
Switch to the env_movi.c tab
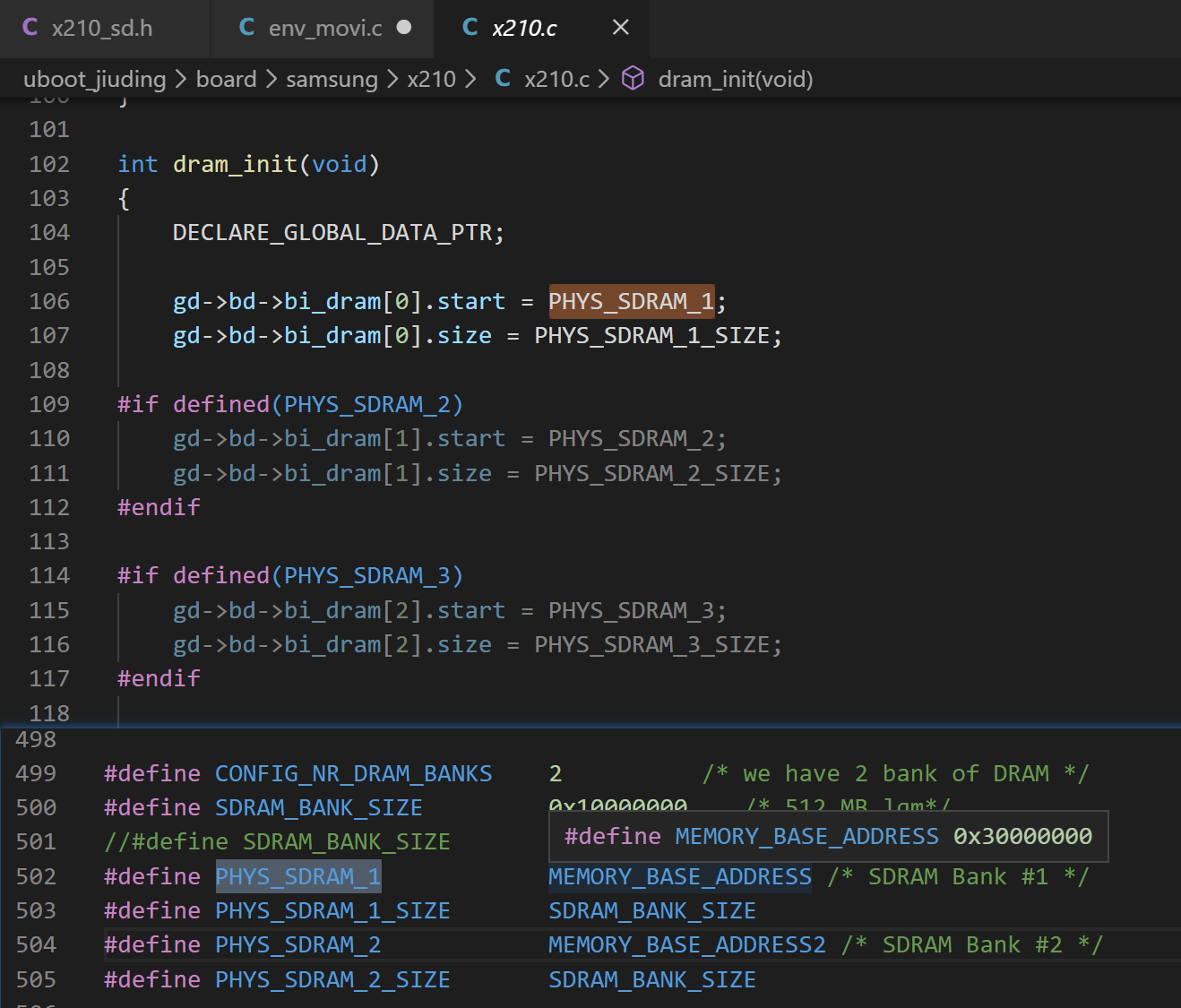(324, 28)
